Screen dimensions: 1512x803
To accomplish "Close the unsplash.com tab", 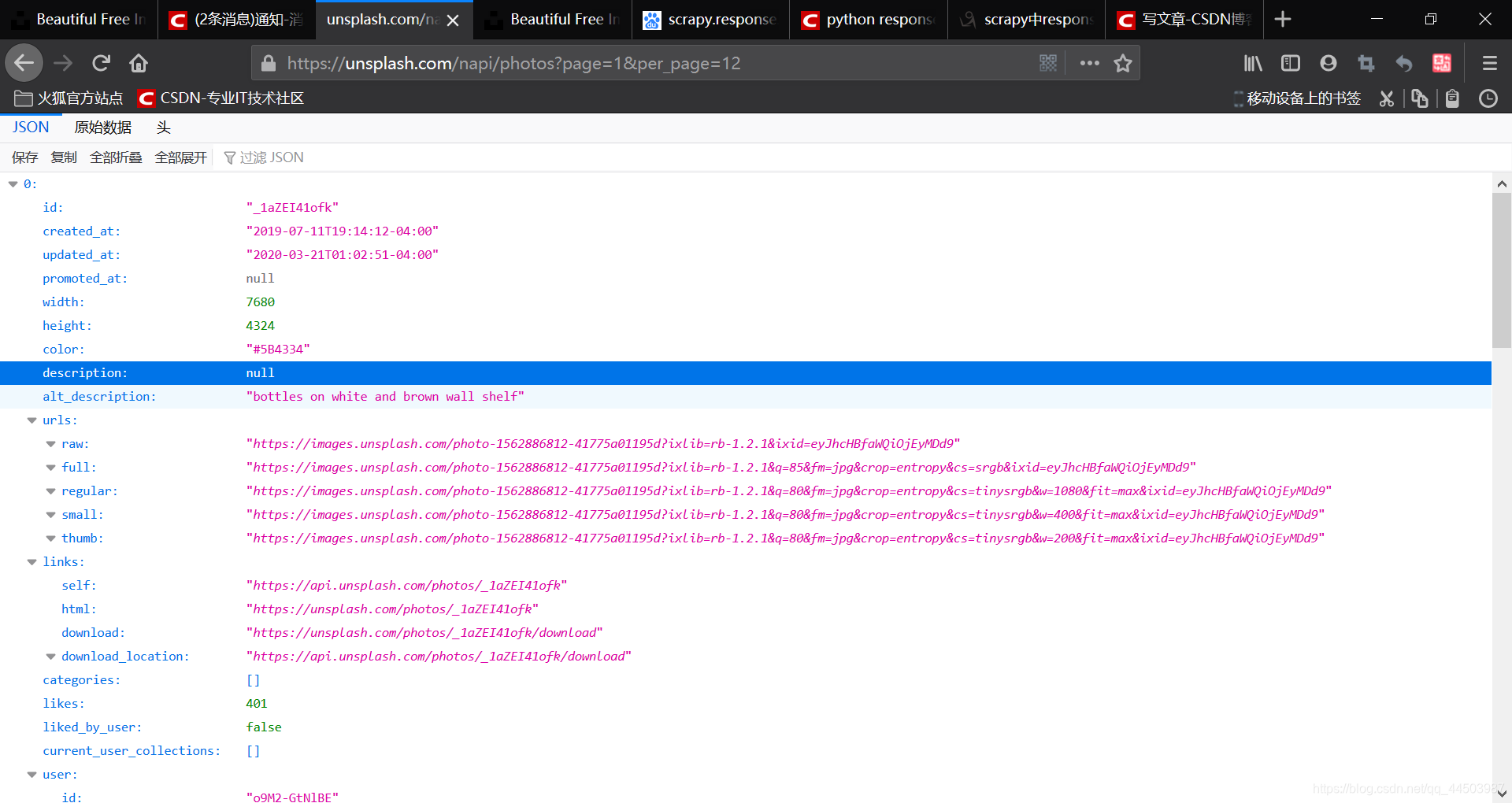I will [x=453, y=20].
